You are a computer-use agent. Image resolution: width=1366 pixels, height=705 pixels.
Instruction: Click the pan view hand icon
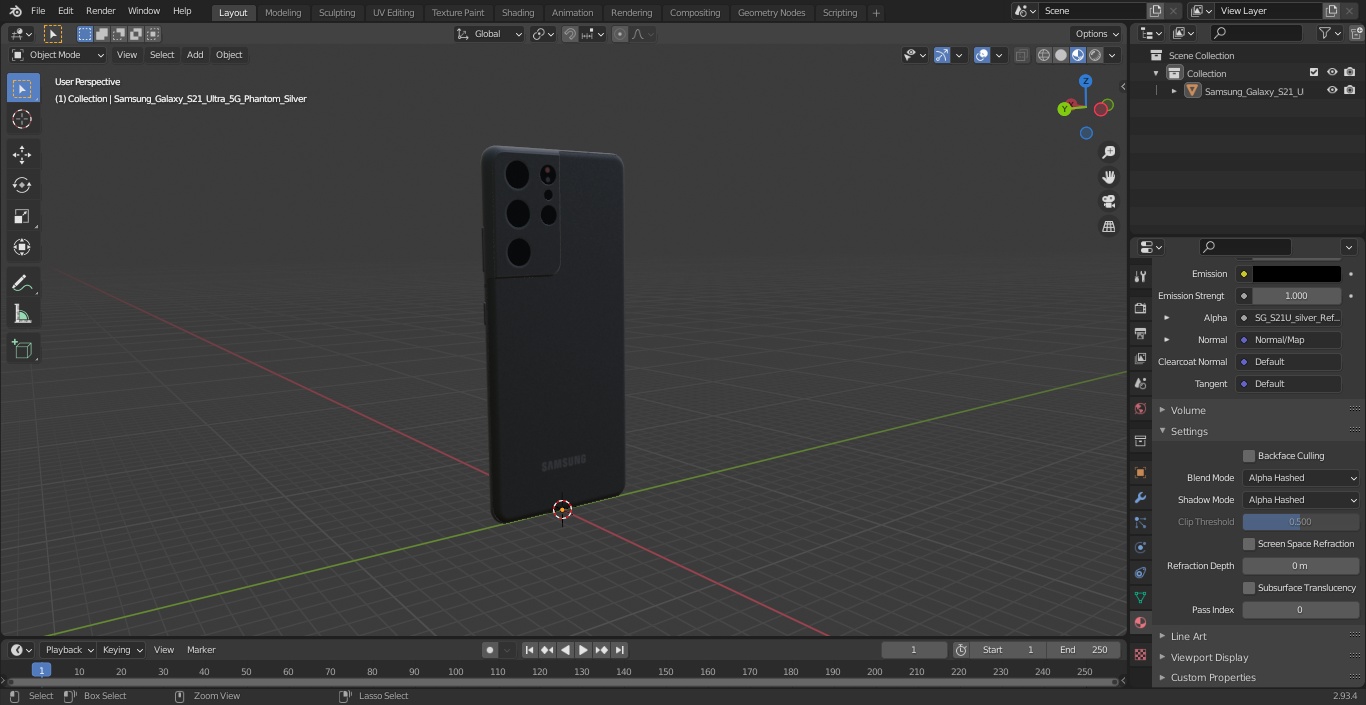click(1108, 177)
